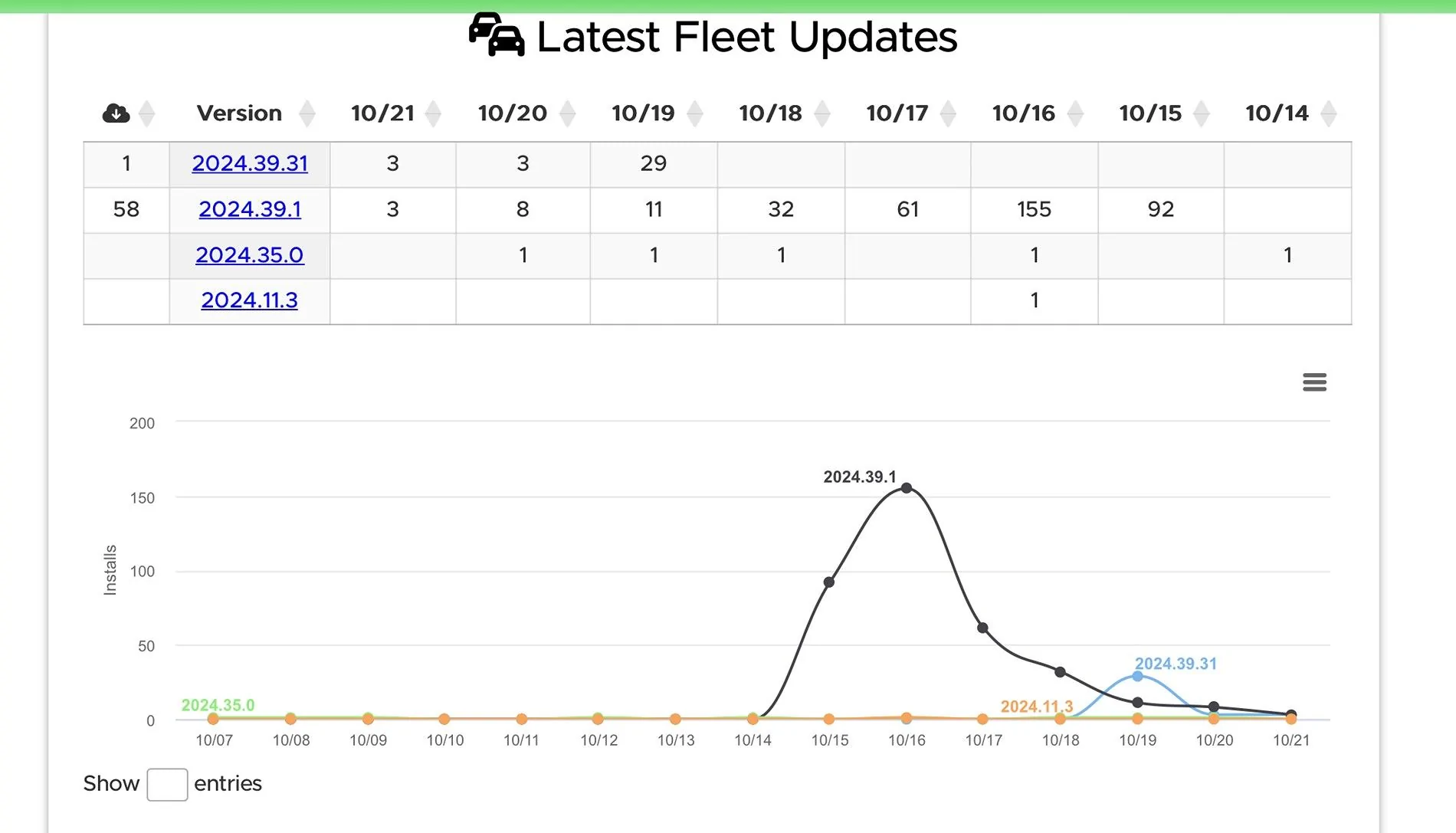Click the cloud download column icon
This screenshot has height=833, width=1456.
(x=116, y=113)
